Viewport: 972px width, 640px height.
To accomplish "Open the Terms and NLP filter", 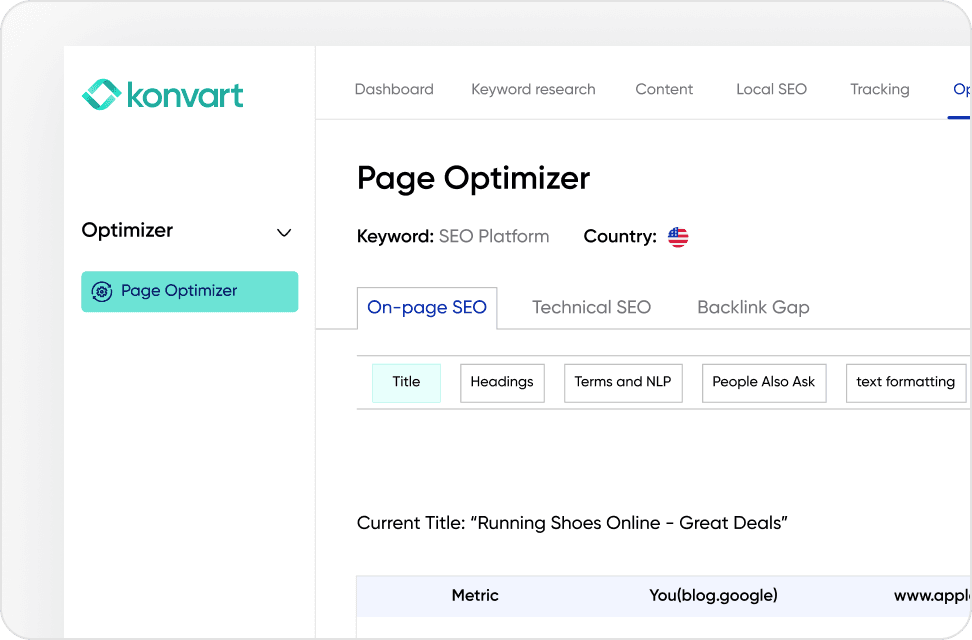I will coord(622,382).
